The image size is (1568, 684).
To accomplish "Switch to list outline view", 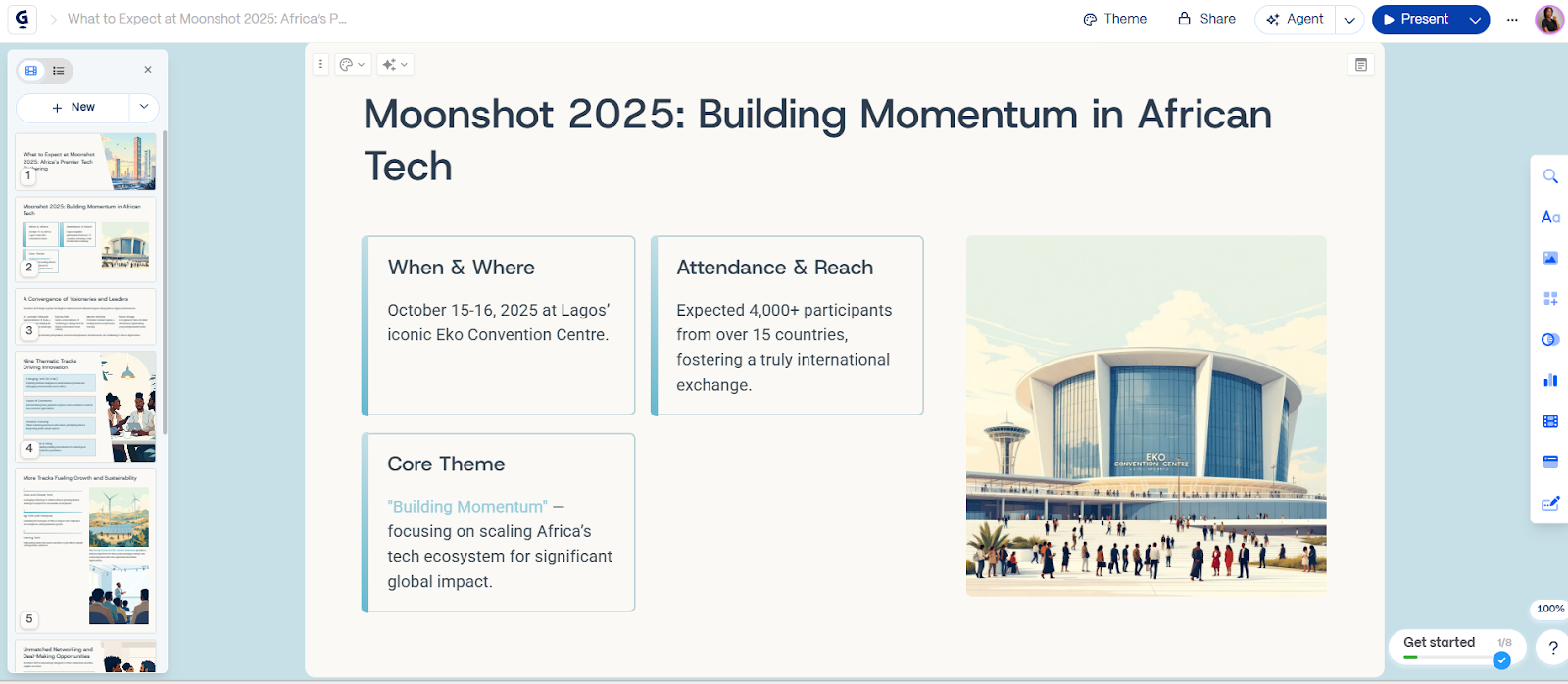I will pos(59,71).
